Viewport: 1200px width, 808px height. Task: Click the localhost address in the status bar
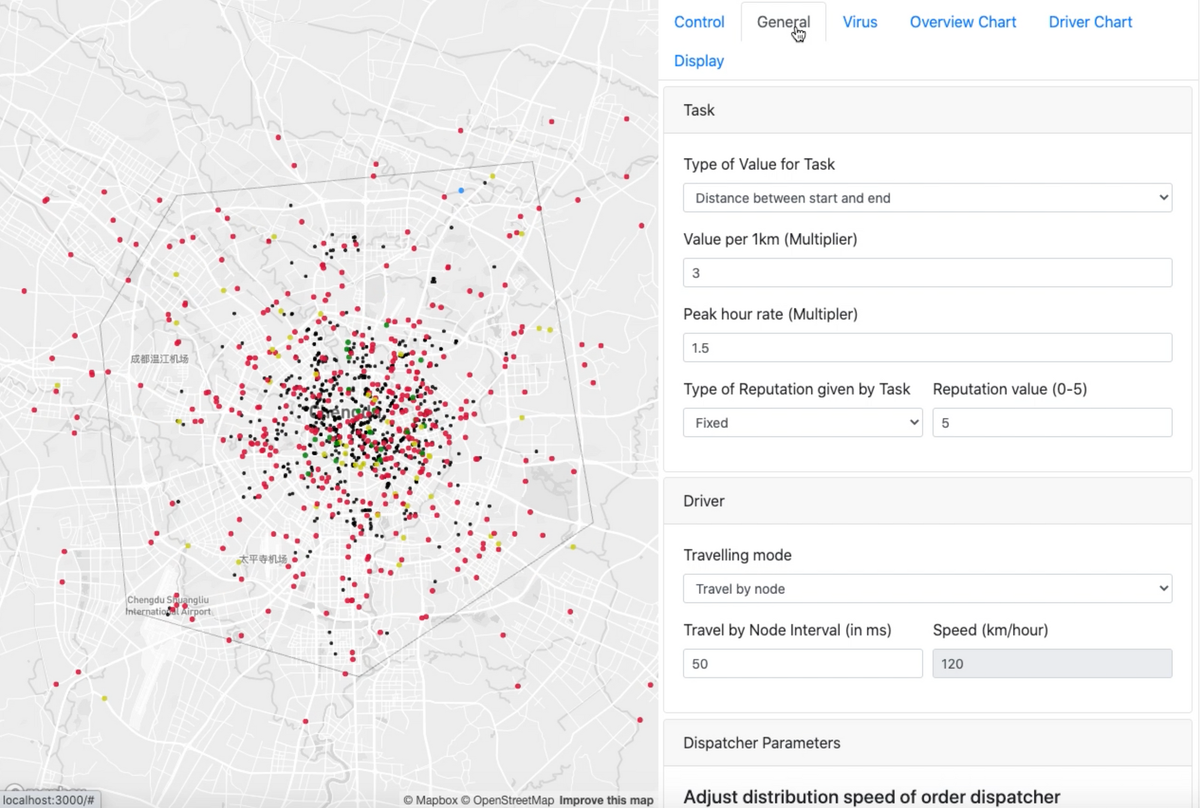tap(47, 800)
